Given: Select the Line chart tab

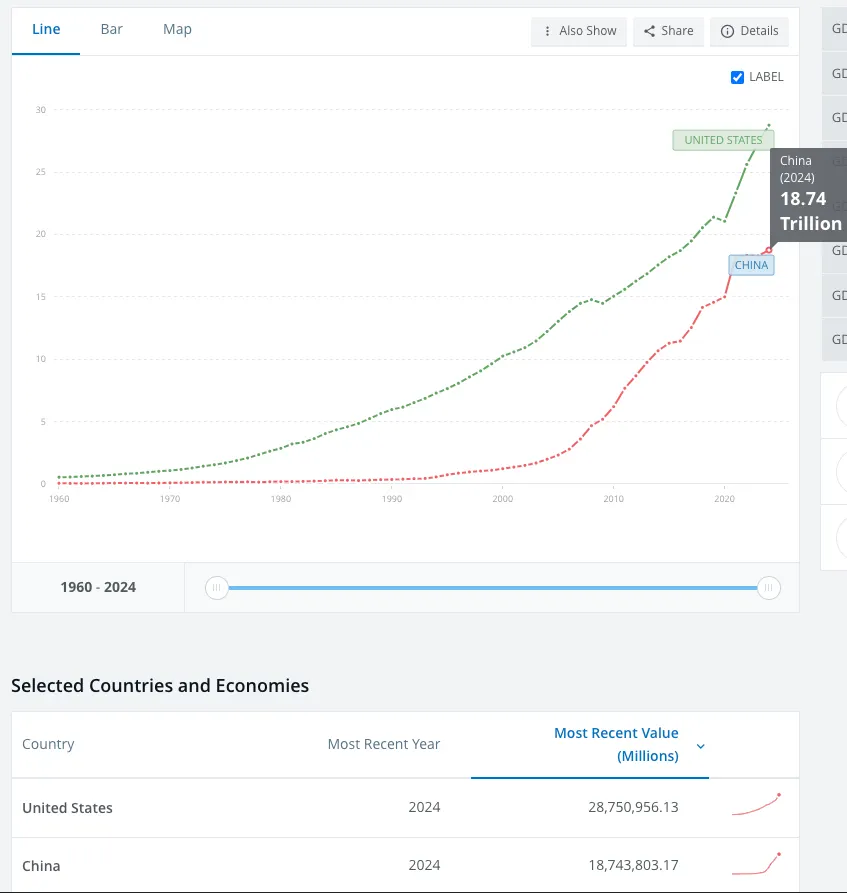Looking at the screenshot, I should click(x=46, y=30).
